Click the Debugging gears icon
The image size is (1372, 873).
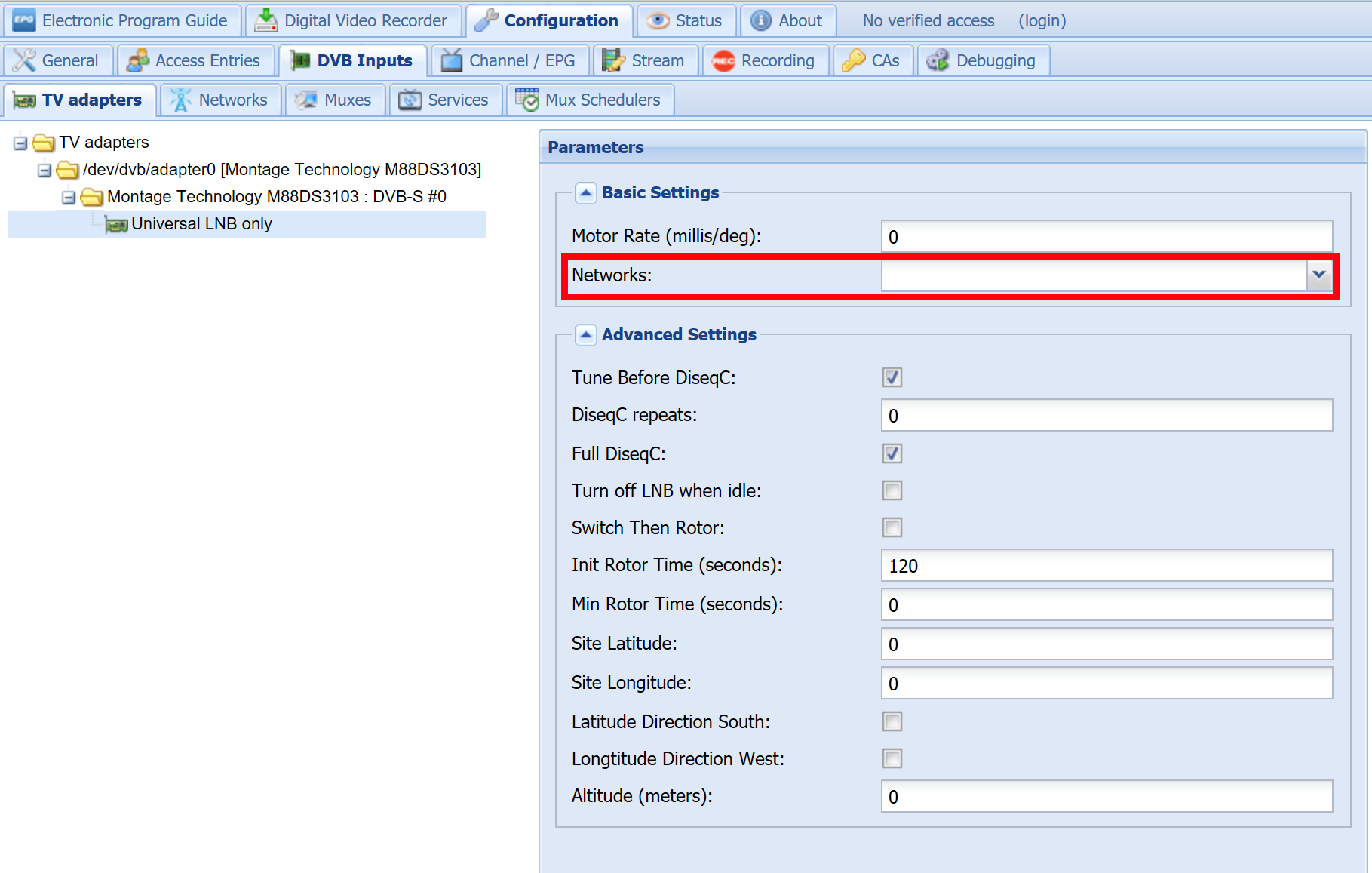coord(938,60)
